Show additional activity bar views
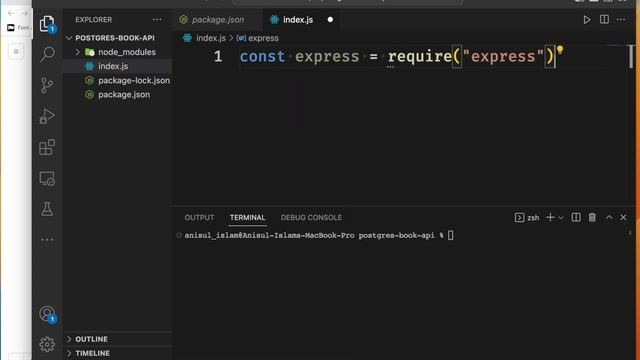This screenshot has width=640, height=360. tap(47, 240)
